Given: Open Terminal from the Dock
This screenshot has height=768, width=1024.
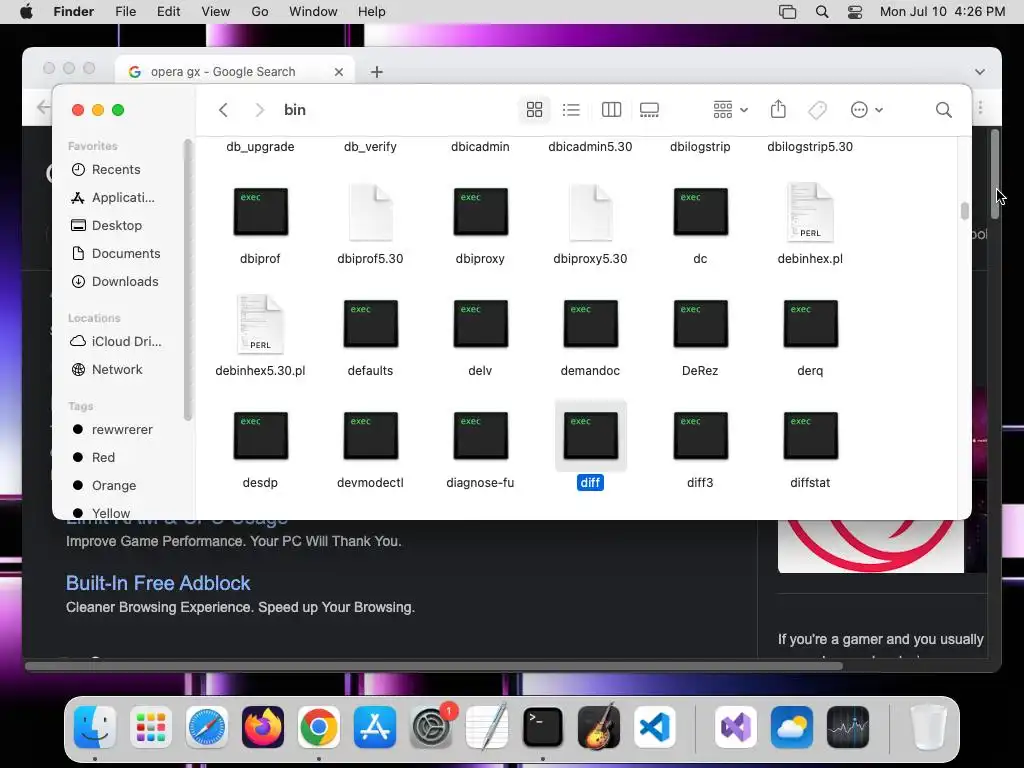Looking at the screenshot, I should coord(543,727).
